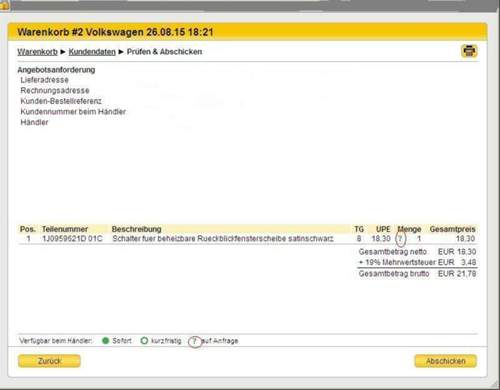Click the Teilenummer column header

tap(65, 229)
